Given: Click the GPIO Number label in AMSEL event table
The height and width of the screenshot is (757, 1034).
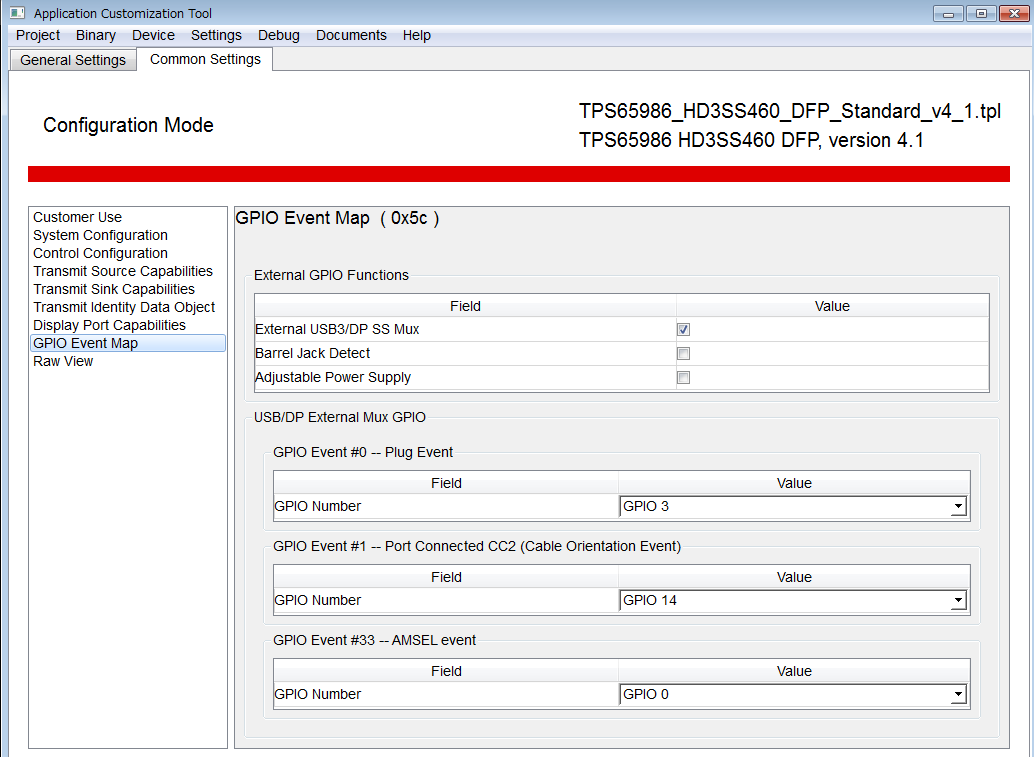Looking at the screenshot, I should click(x=318, y=694).
